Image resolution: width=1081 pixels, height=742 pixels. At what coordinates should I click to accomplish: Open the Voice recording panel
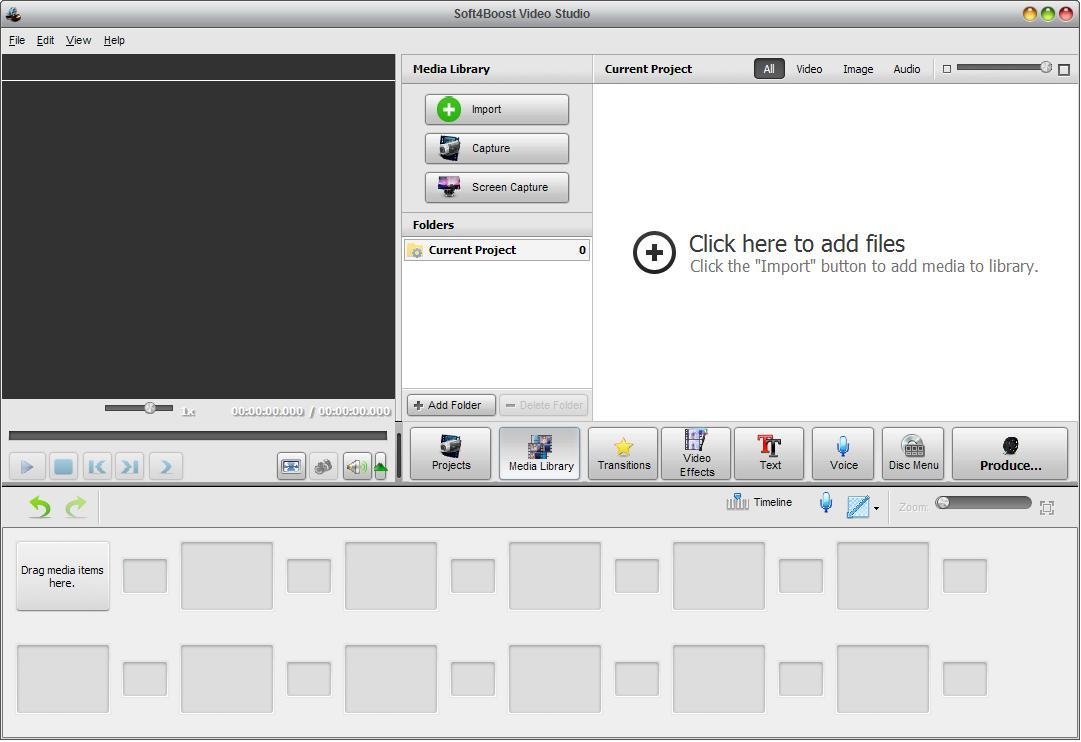843,453
